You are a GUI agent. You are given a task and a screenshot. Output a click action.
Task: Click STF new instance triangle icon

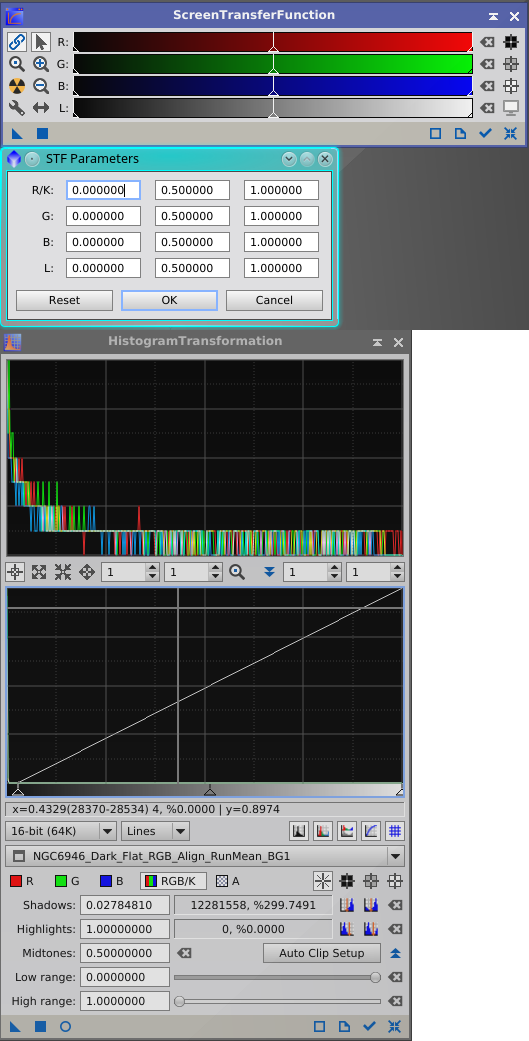tap(17, 133)
